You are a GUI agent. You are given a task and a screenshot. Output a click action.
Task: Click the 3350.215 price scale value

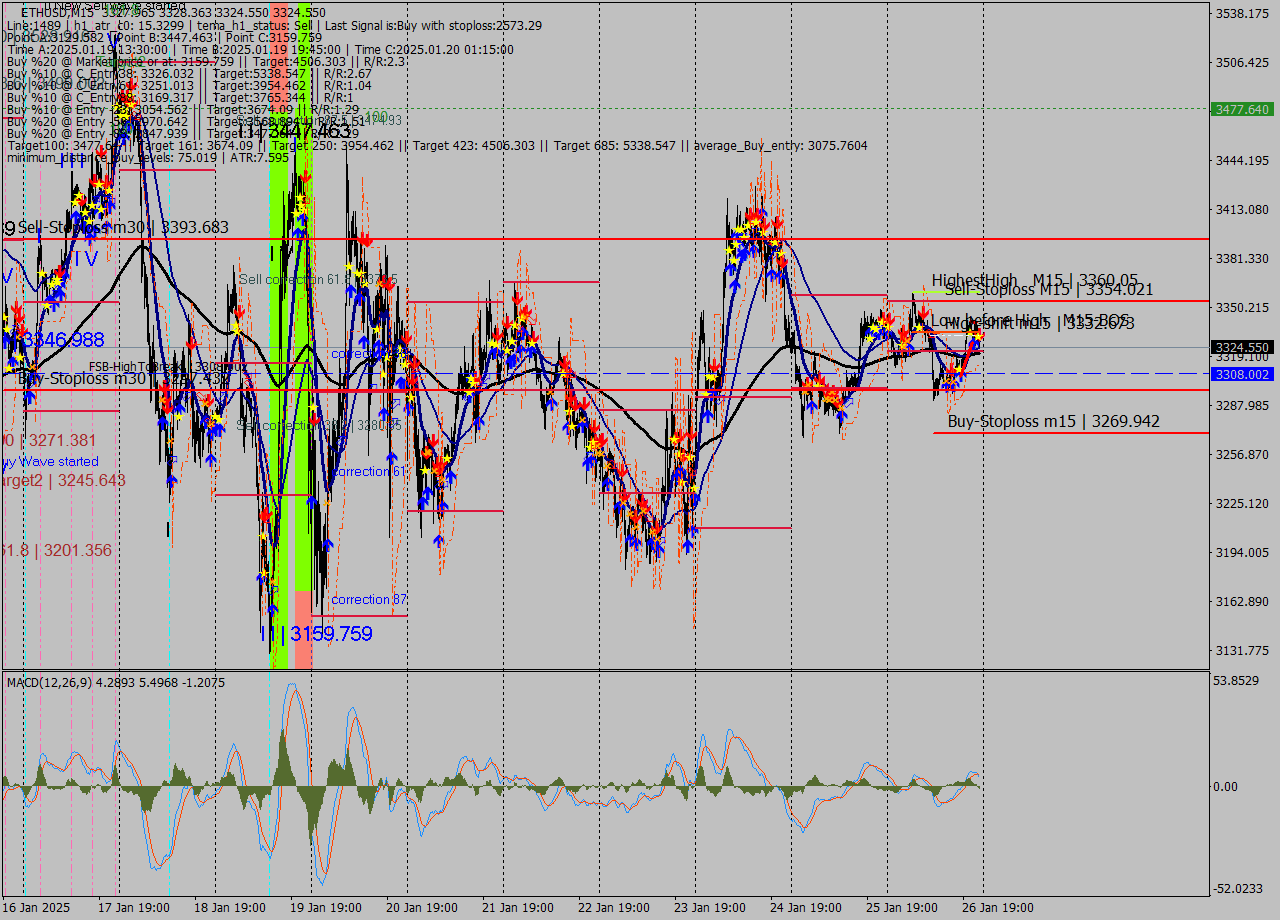[1241, 307]
